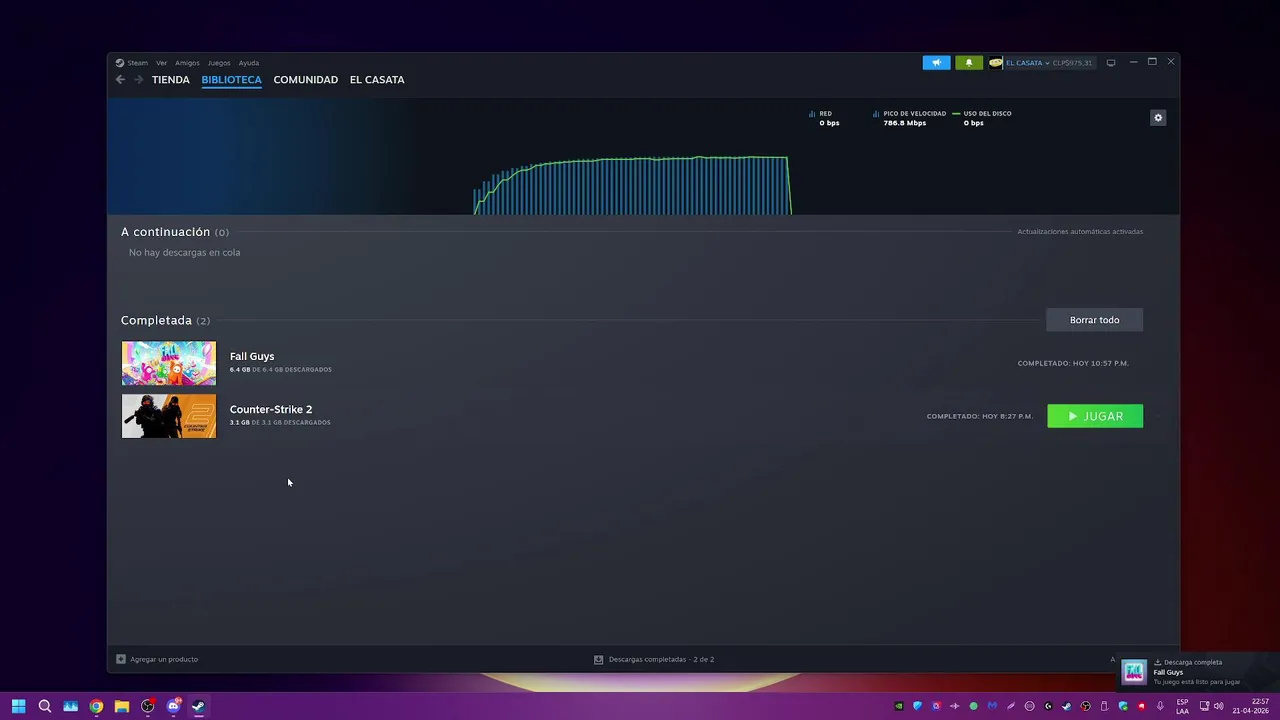Click 'COMPLETADO: HOY 8:27 P.M.' text
Image resolution: width=1280 pixels, height=720 pixels.
pyautogui.click(x=980, y=416)
